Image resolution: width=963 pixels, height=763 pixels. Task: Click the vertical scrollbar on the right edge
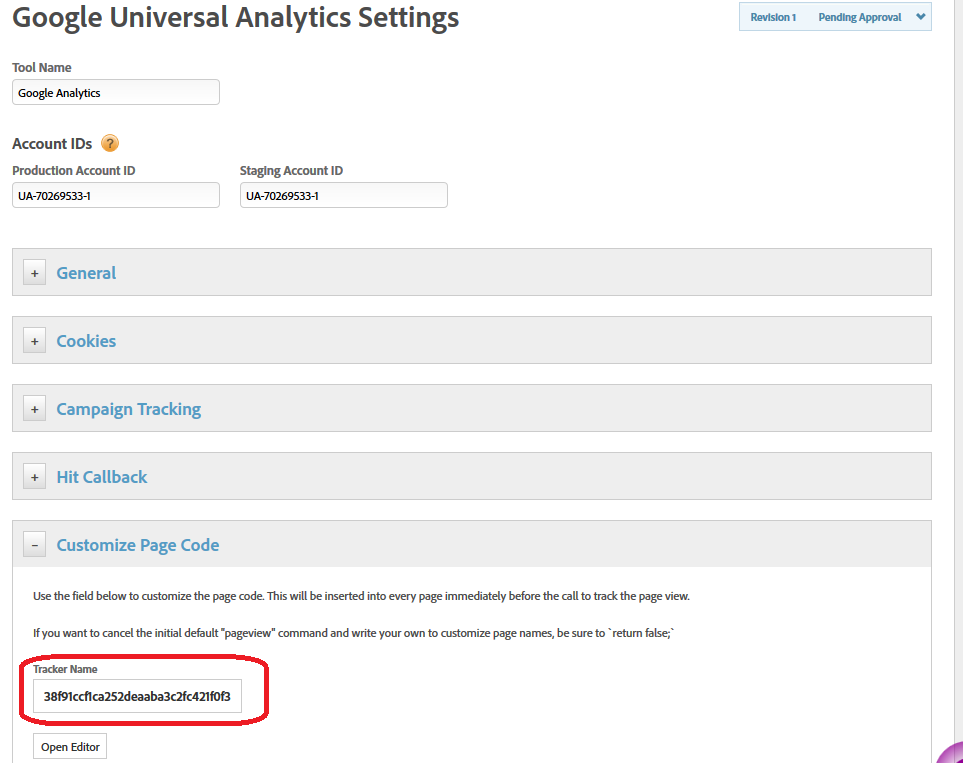(957, 380)
